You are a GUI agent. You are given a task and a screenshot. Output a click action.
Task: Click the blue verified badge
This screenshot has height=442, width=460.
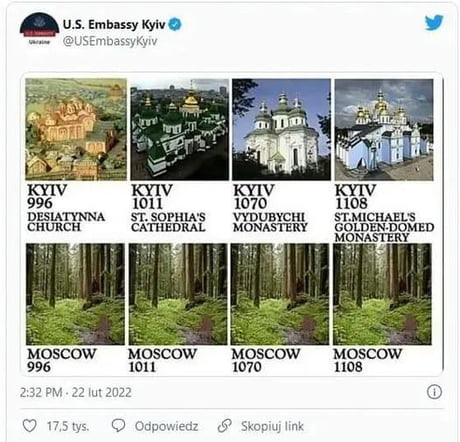coord(175,24)
